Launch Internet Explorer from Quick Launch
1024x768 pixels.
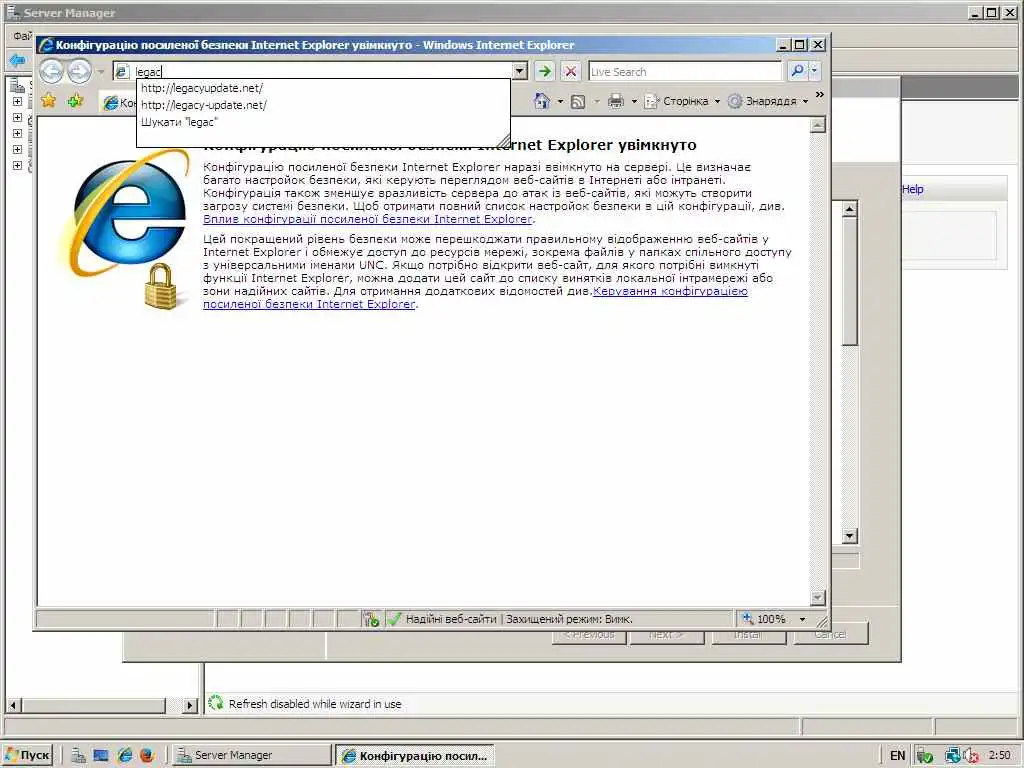coord(125,756)
